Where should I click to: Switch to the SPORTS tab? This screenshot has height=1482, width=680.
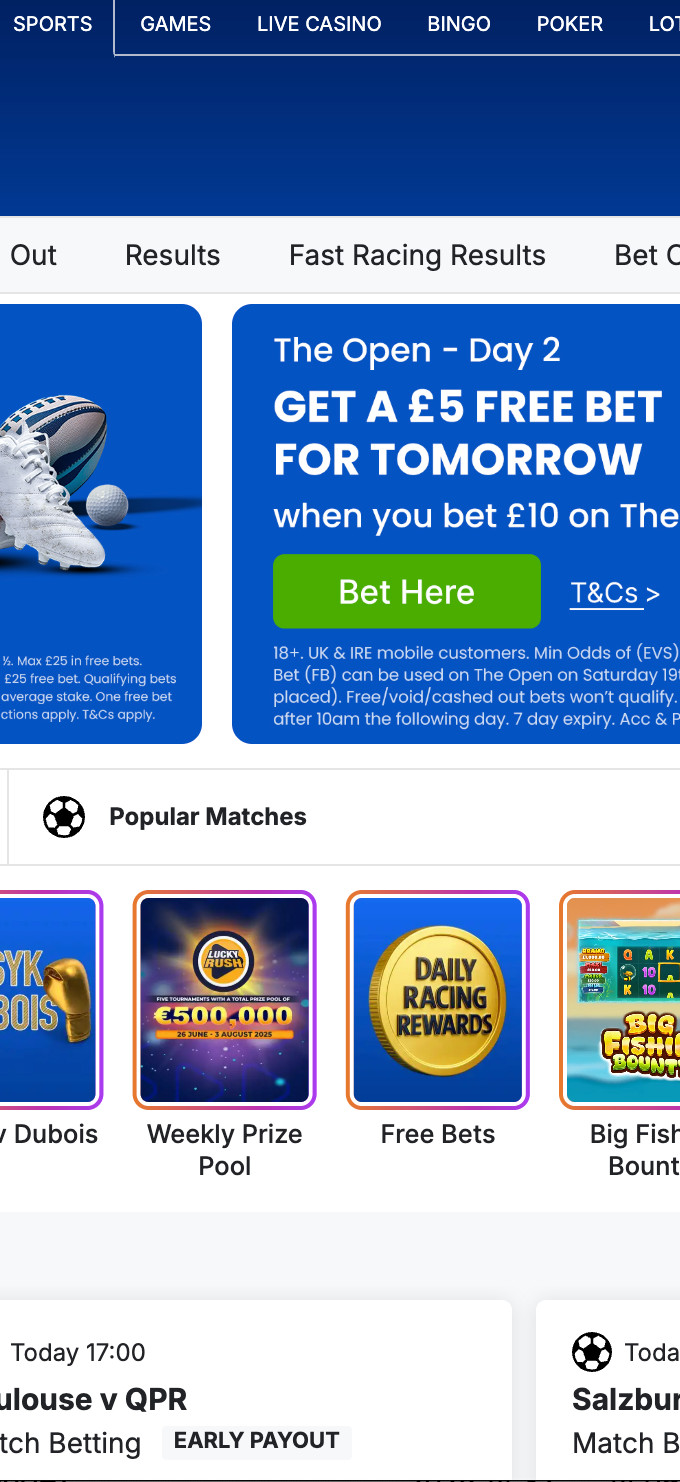click(x=53, y=24)
